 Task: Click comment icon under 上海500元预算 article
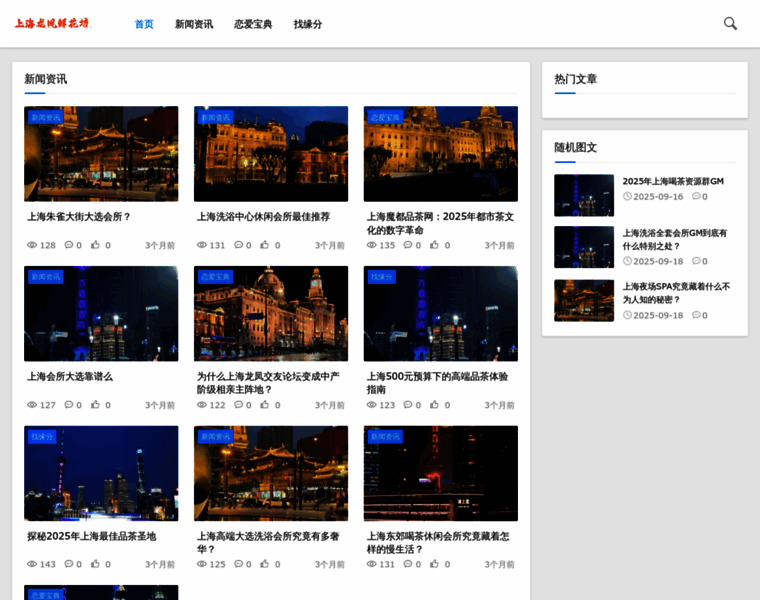pos(408,405)
